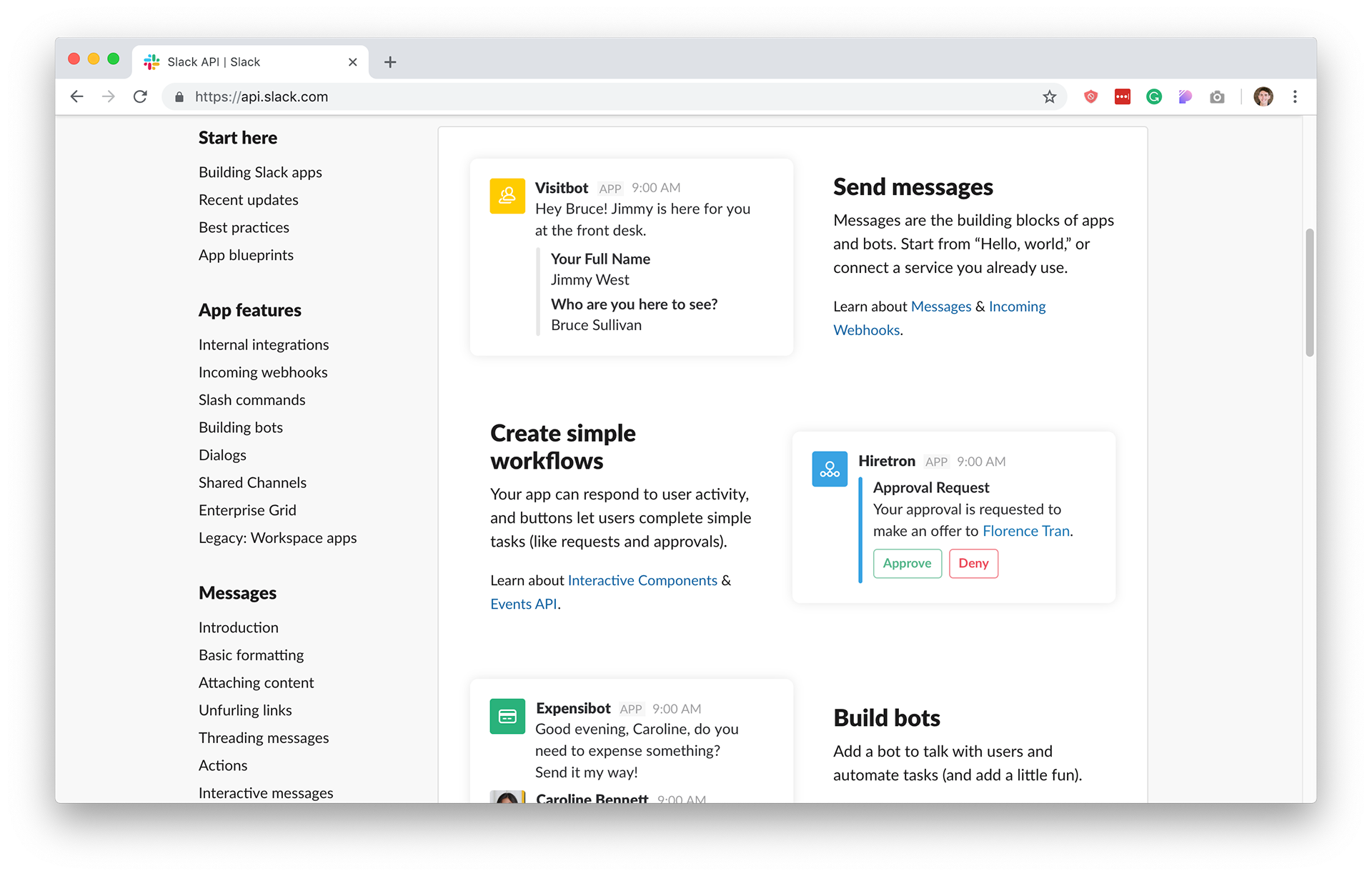Click the Start here sidebar heading
Viewport: 1372px width, 876px height.
[x=238, y=138]
